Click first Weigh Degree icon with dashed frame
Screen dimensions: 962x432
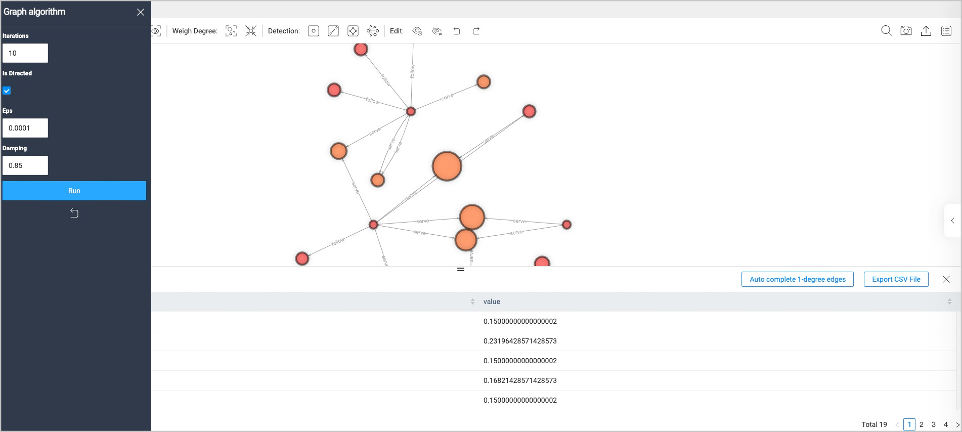click(231, 31)
